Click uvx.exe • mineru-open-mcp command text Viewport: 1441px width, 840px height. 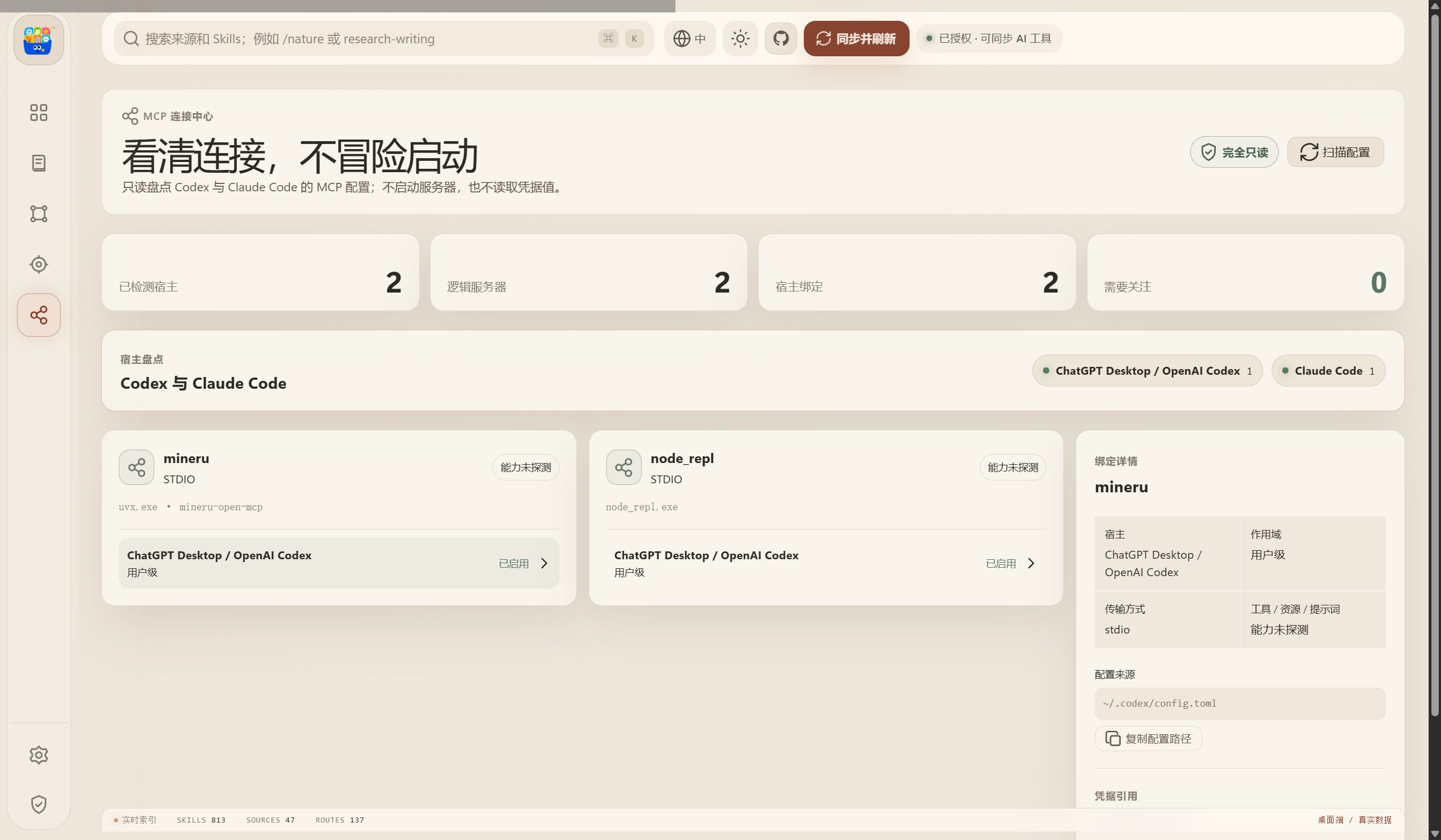click(190, 507)
